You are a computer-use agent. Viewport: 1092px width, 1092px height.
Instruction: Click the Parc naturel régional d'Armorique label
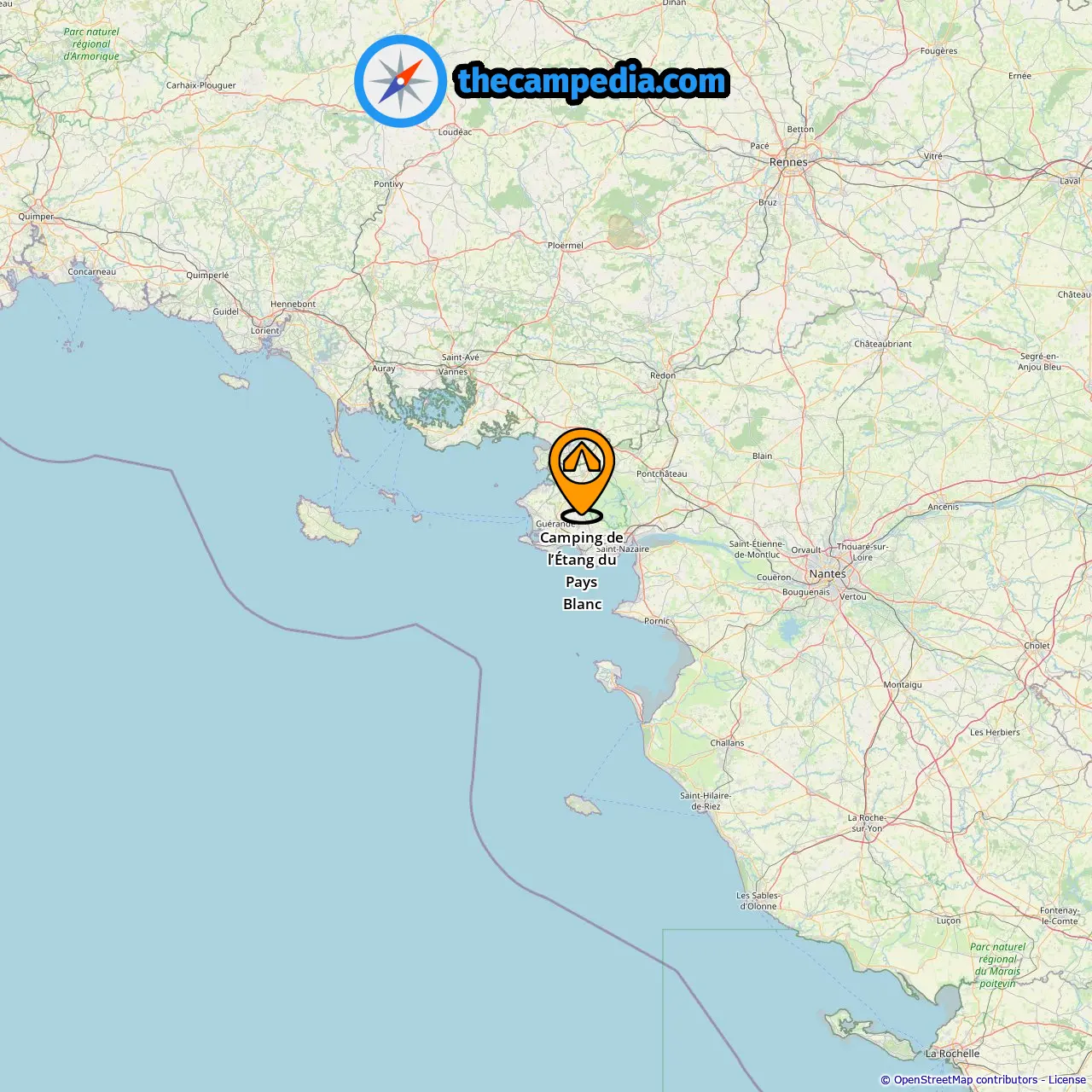[x=91, y=44]
